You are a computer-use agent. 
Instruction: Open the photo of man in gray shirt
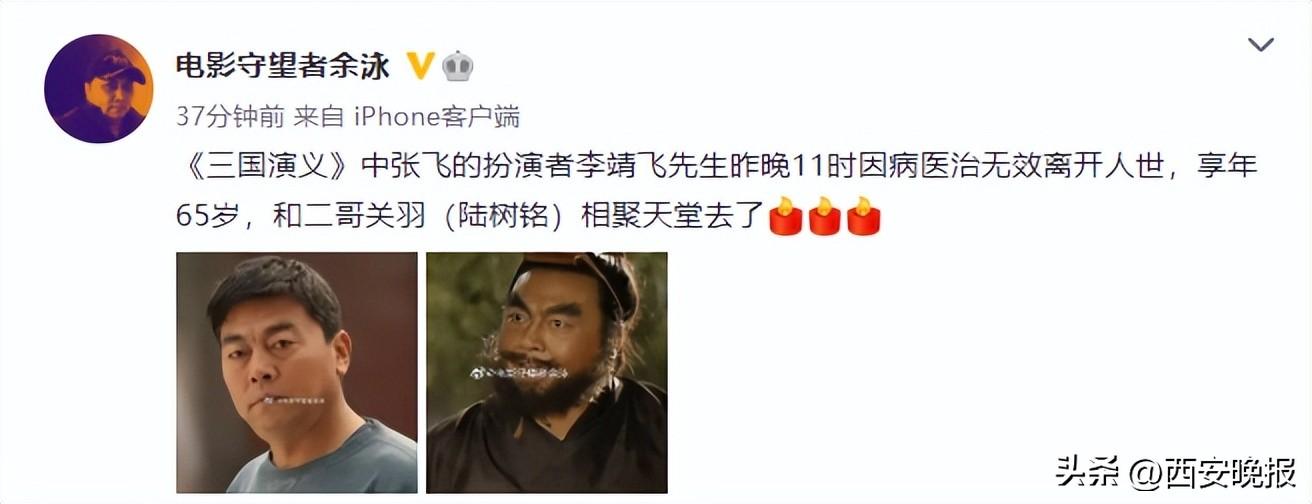297,372
